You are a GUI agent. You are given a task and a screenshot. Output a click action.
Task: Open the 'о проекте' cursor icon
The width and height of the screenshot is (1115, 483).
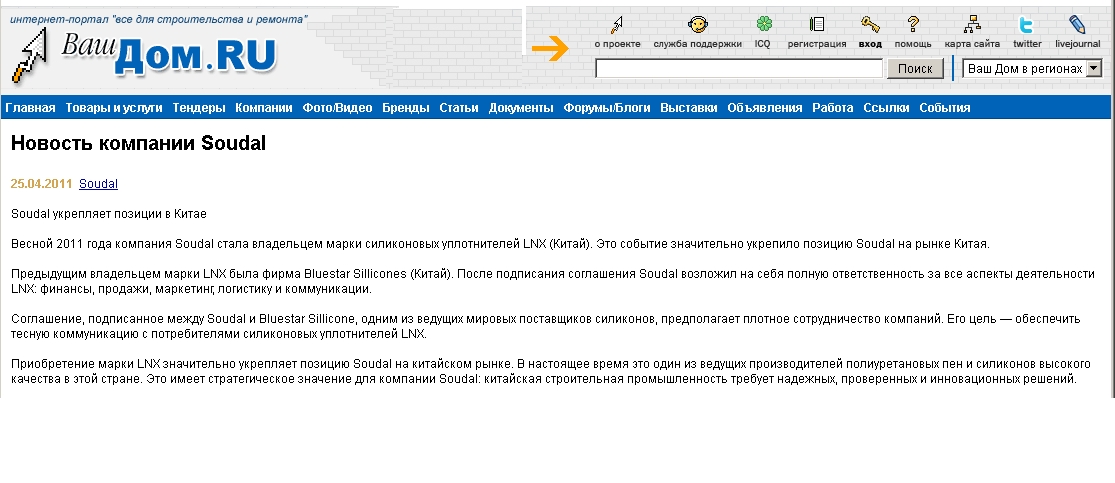click(x=617, y=25)
